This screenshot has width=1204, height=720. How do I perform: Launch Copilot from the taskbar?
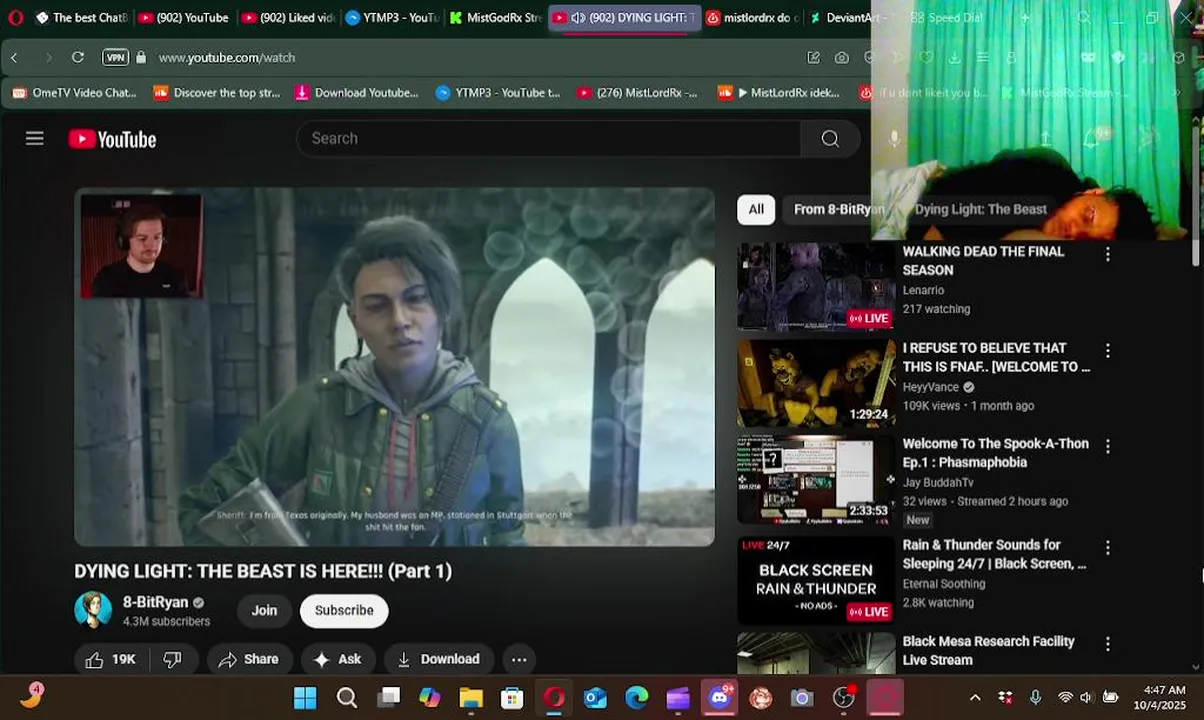pyautogui.click(x=430, y=697)
